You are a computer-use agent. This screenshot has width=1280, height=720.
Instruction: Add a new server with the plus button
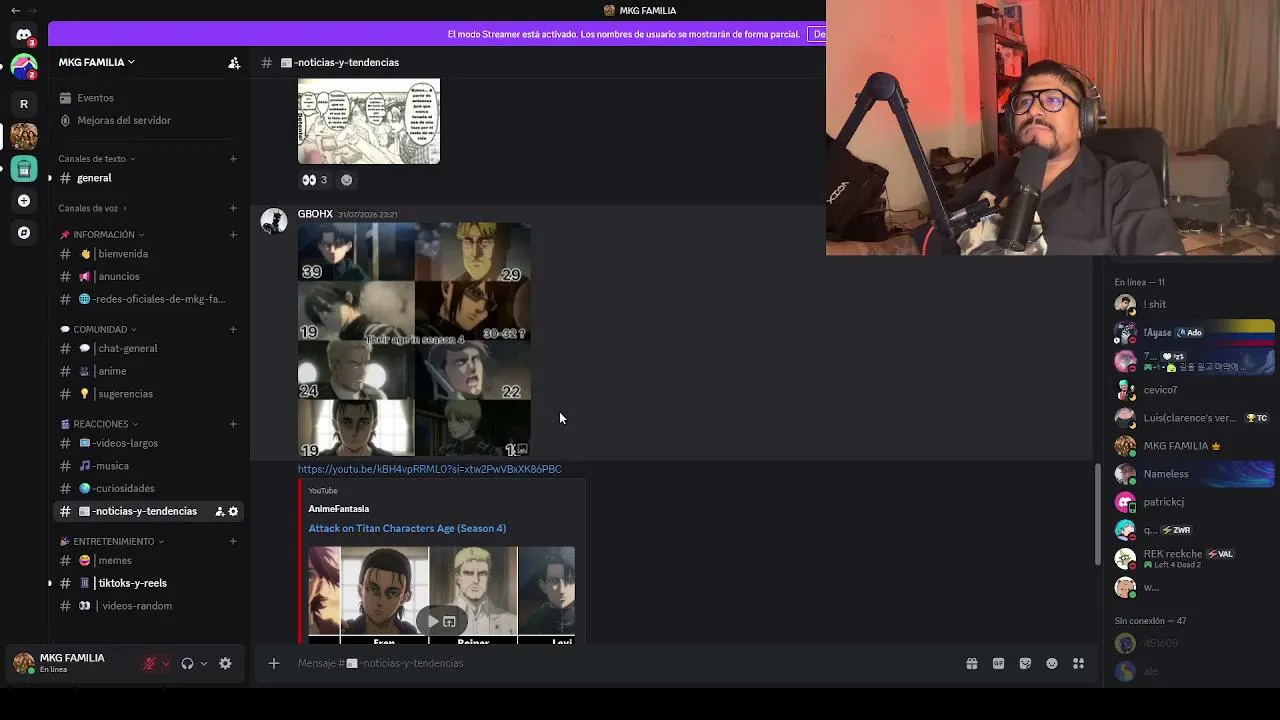point(24,201)
